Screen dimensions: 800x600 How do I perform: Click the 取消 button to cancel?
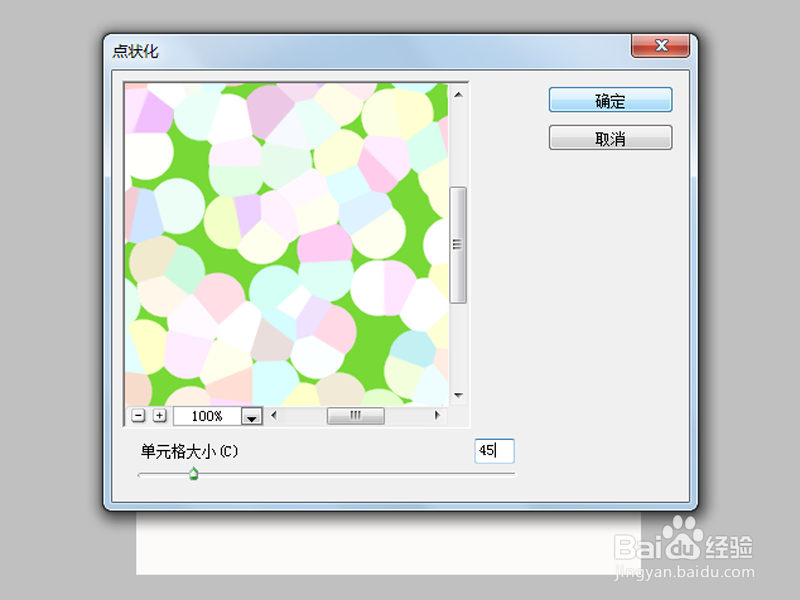coord(610,138)
